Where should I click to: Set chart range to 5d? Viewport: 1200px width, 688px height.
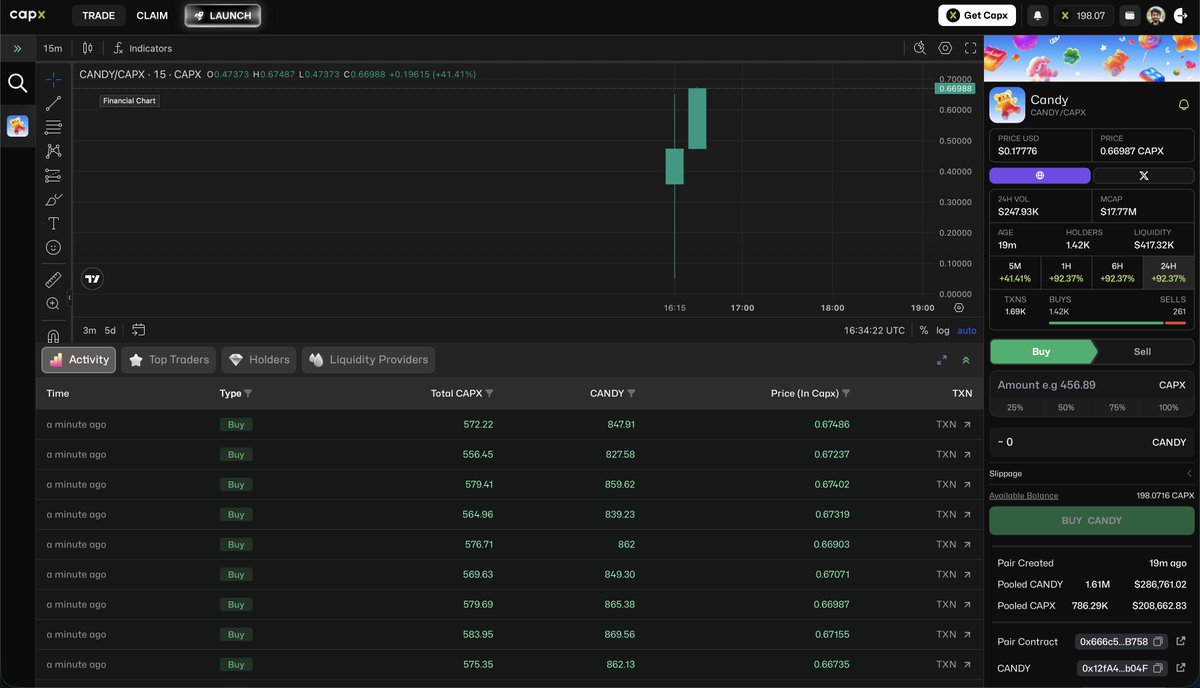tap(110, 330)
